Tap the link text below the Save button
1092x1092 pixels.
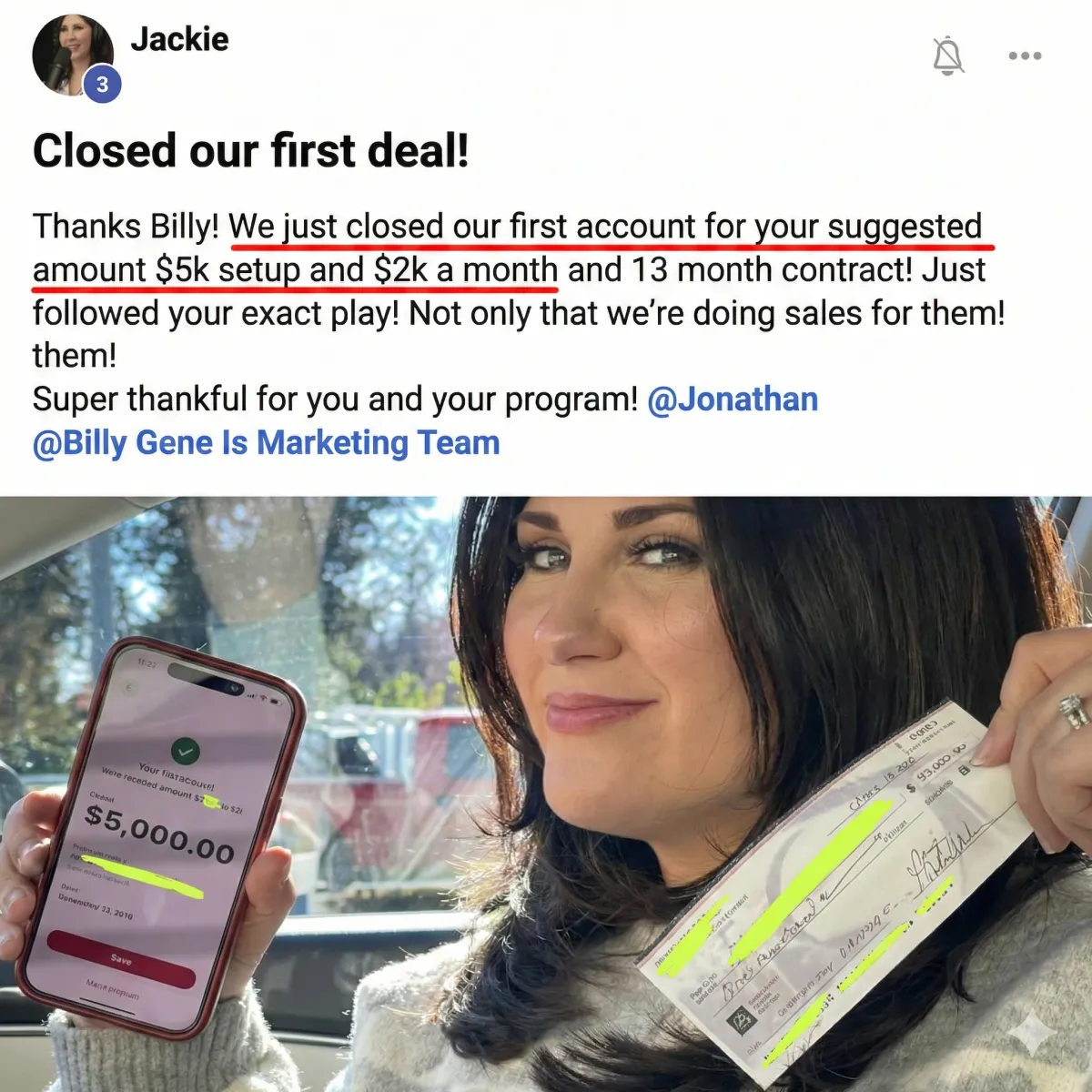[x=112, y=989]
